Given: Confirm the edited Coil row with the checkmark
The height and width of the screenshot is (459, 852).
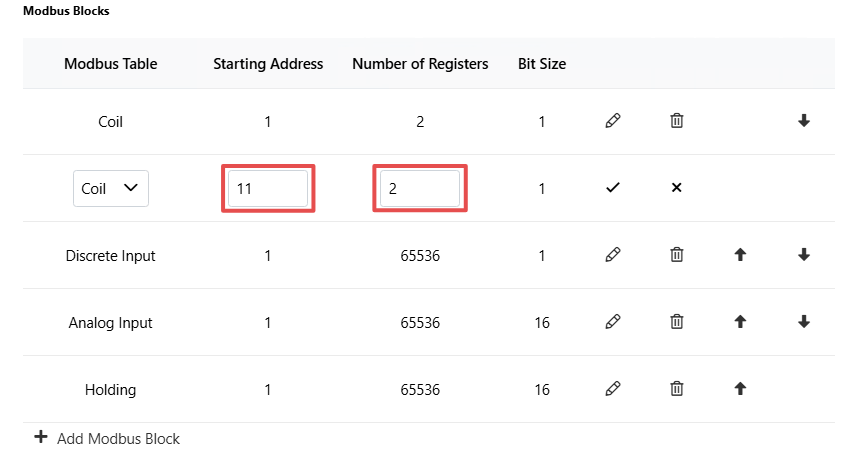Looking at the screenshot, I should (x=613, y=188).
